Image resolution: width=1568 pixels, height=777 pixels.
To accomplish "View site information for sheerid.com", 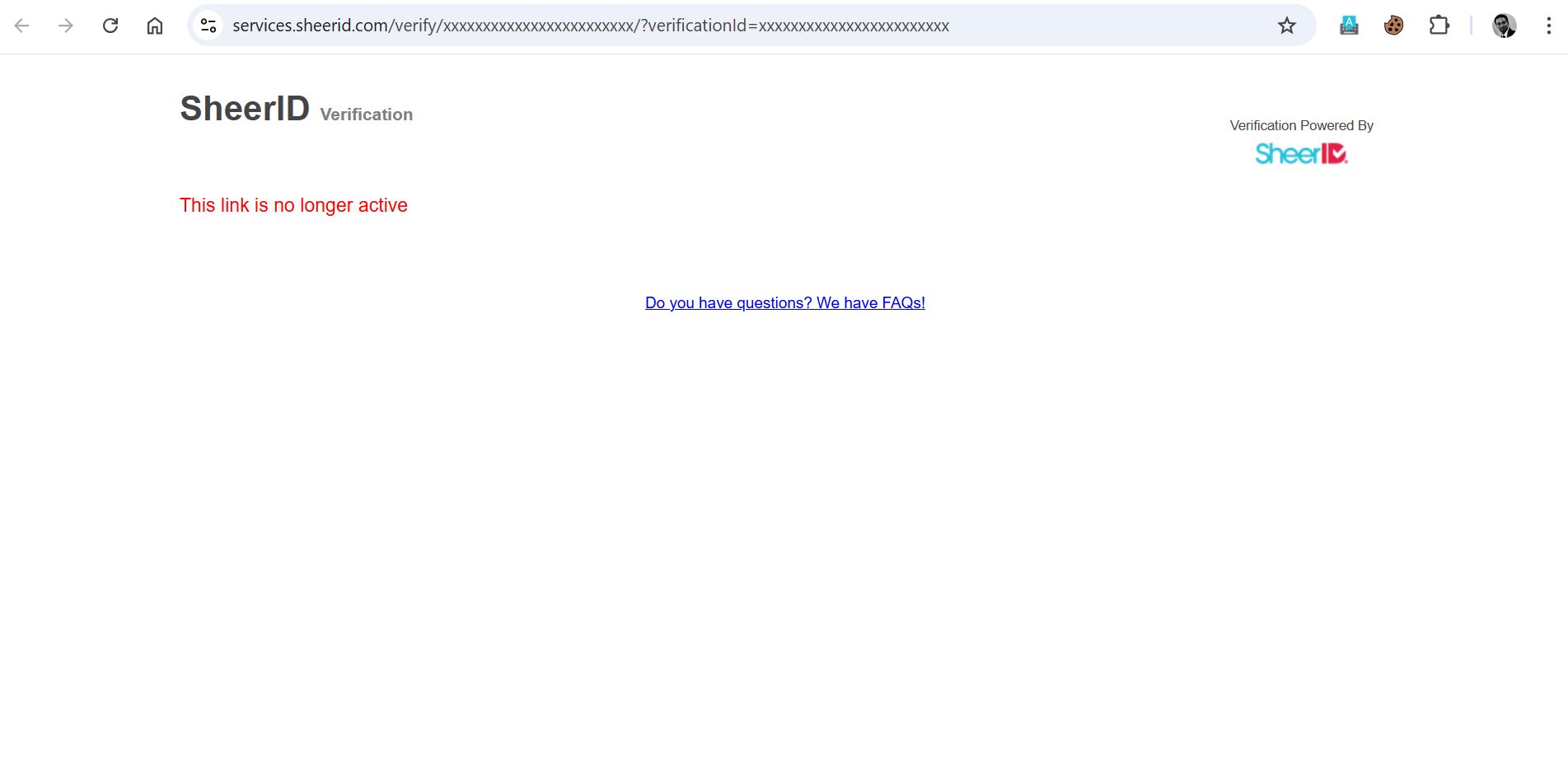I will [208, 26].
